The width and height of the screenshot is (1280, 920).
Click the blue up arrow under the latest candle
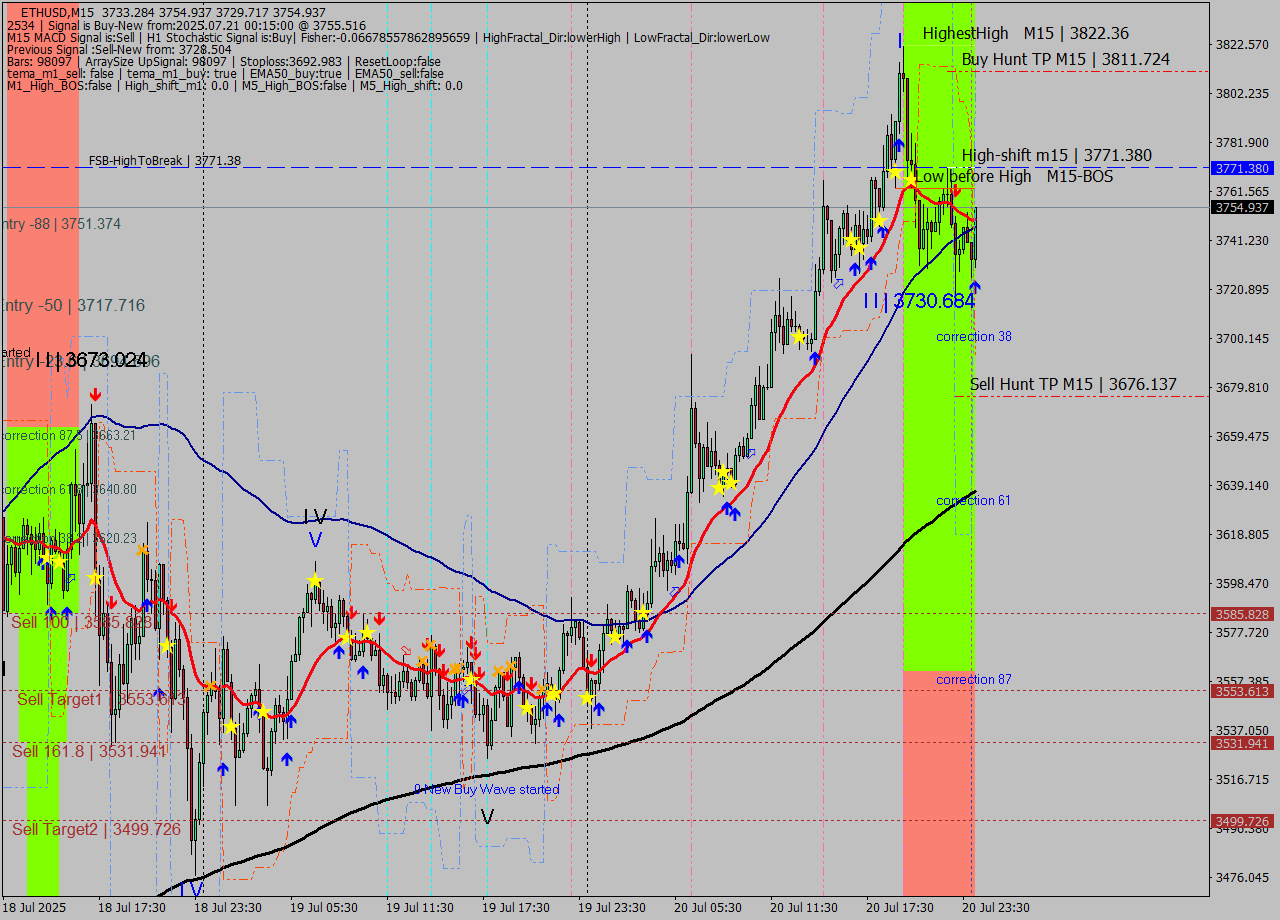point(975,287)
